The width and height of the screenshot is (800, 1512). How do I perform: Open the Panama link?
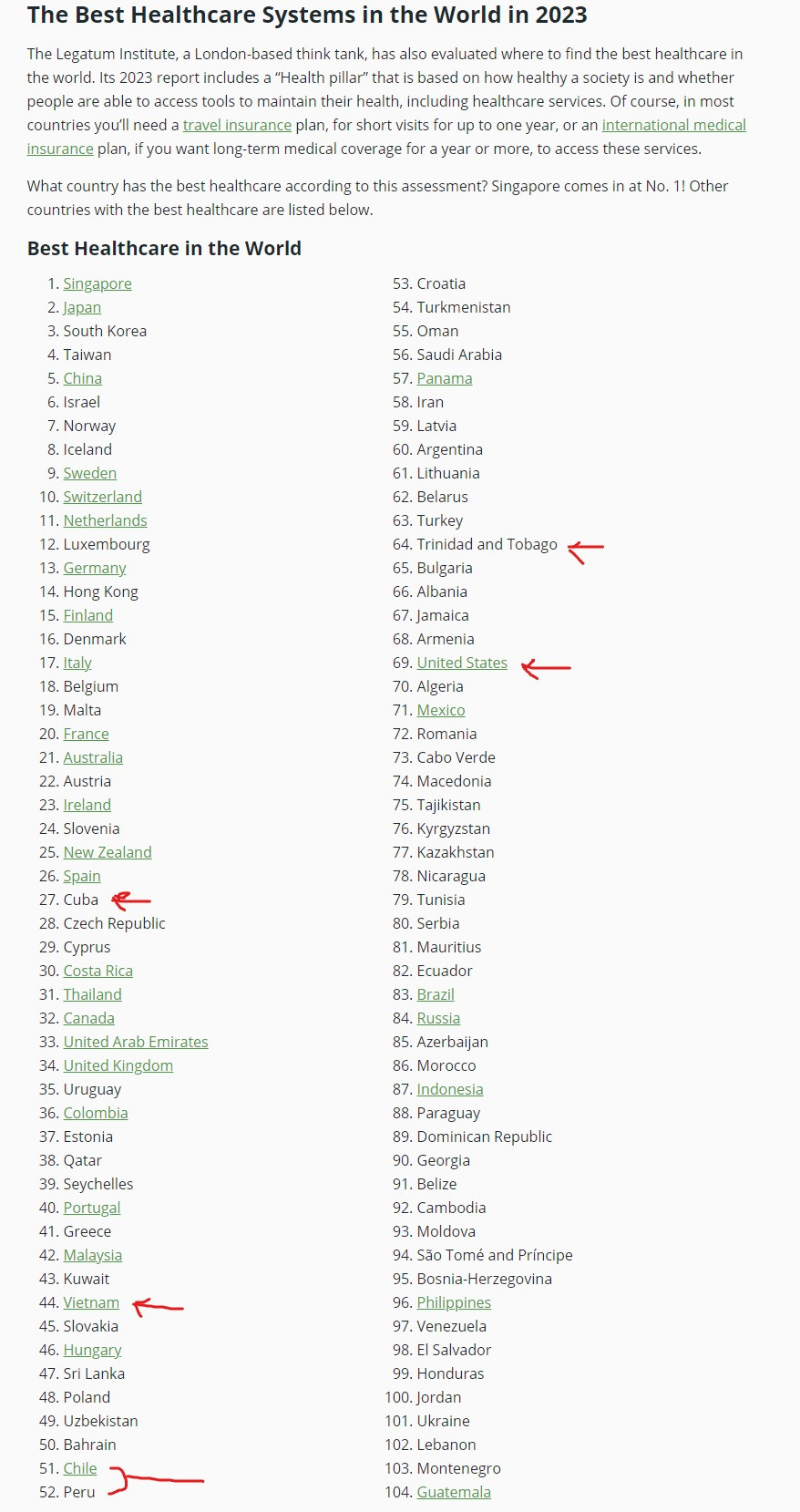[x=445, y=378]
